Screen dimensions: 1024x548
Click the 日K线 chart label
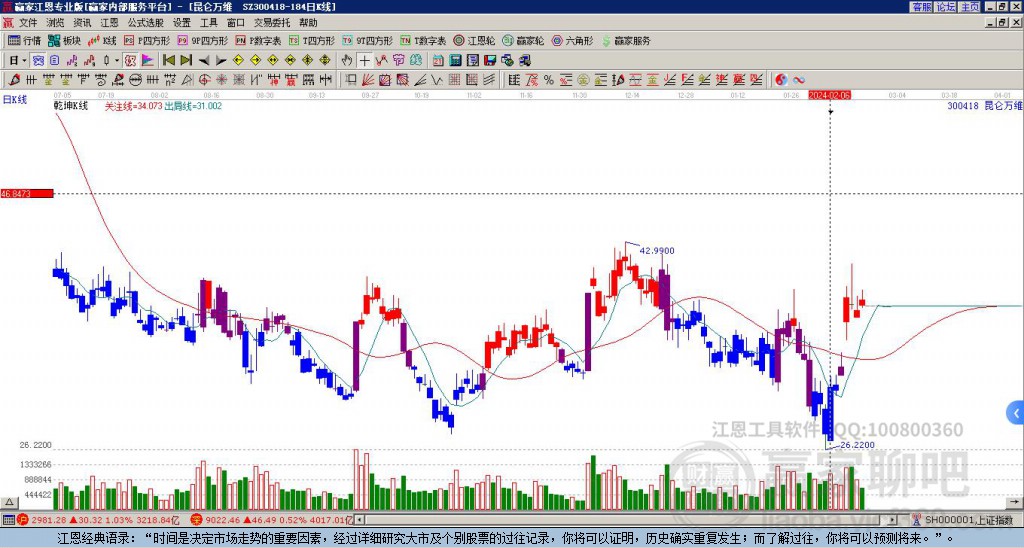point(15,100)
